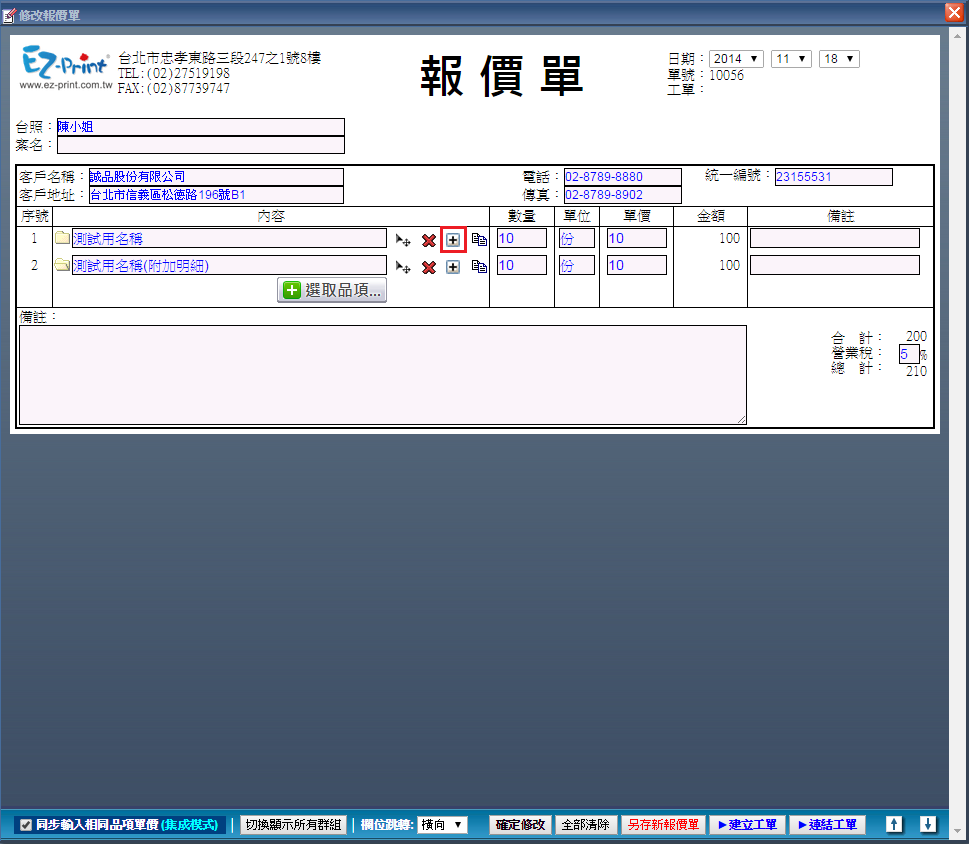Click the plus icon in row 1
The width and height of the screenshot is (969, 844).
tap(453, 240)
